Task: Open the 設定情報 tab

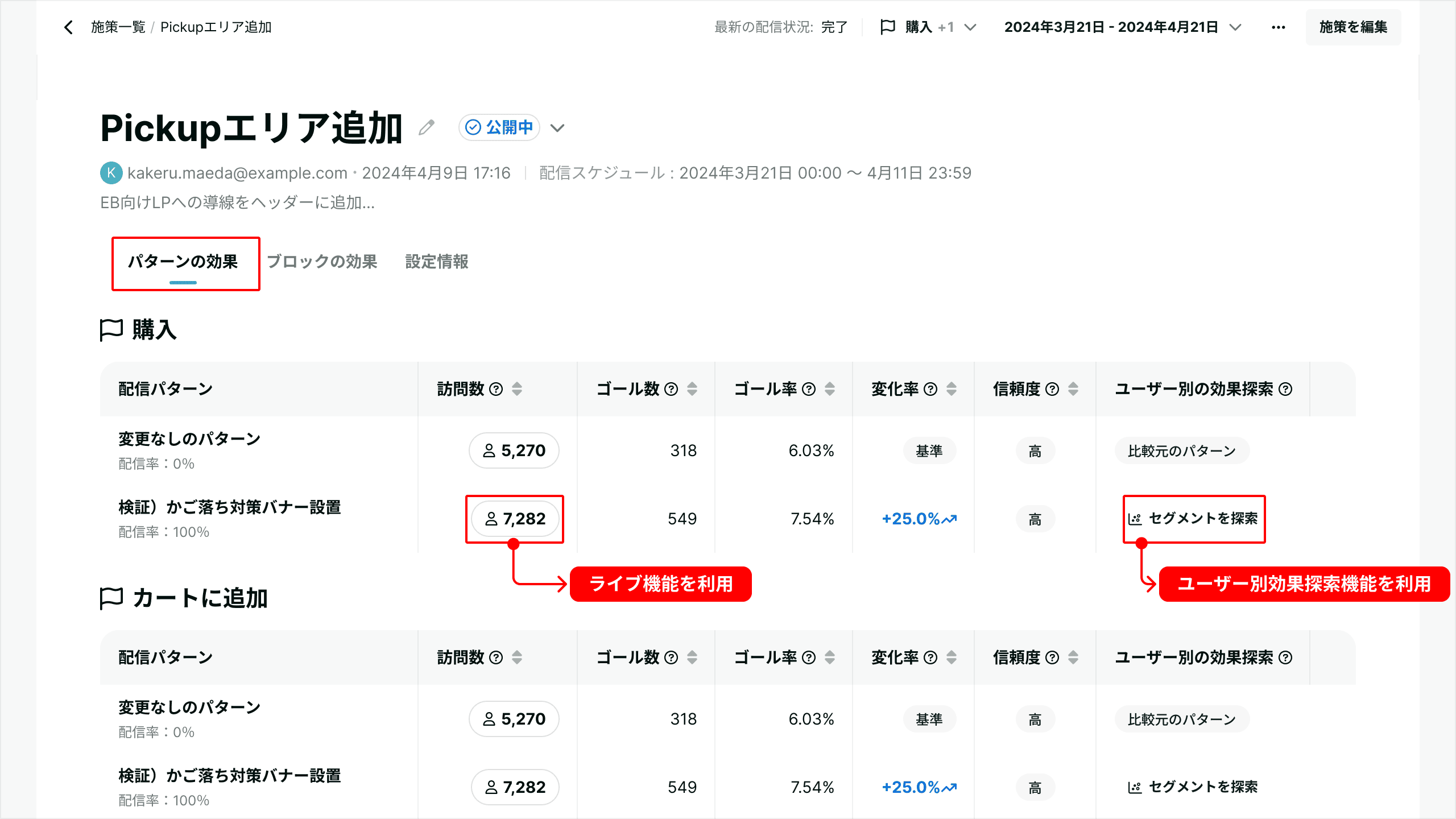Action: (x=437, y=262)
